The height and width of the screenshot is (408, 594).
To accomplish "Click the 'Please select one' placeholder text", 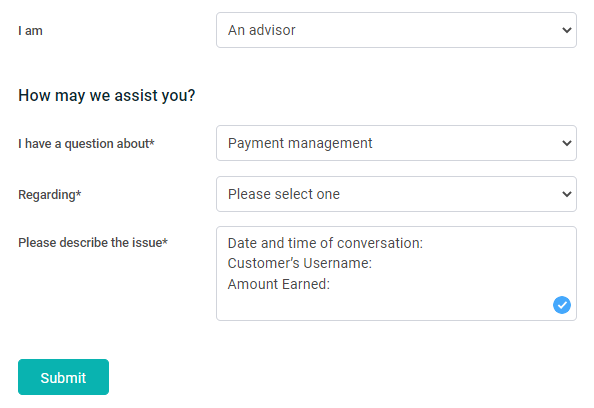I will 284,194.
